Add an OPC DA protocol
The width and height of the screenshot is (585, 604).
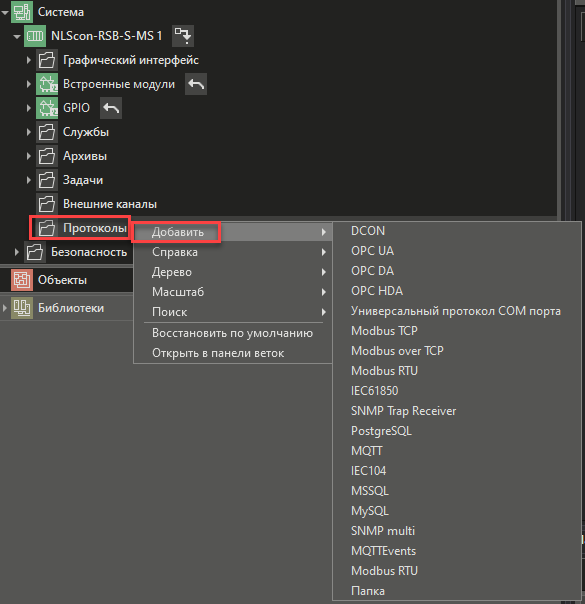coord(457,271)
